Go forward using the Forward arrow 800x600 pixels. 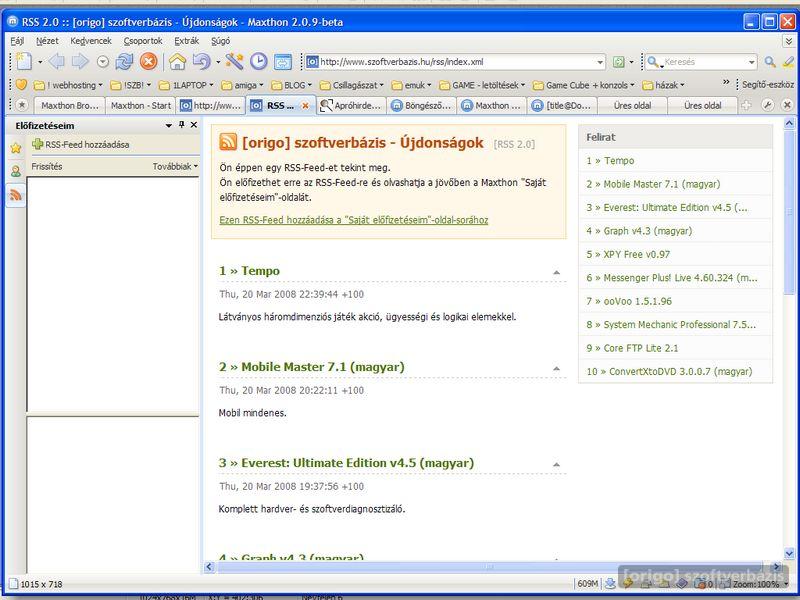coord(80,62)
